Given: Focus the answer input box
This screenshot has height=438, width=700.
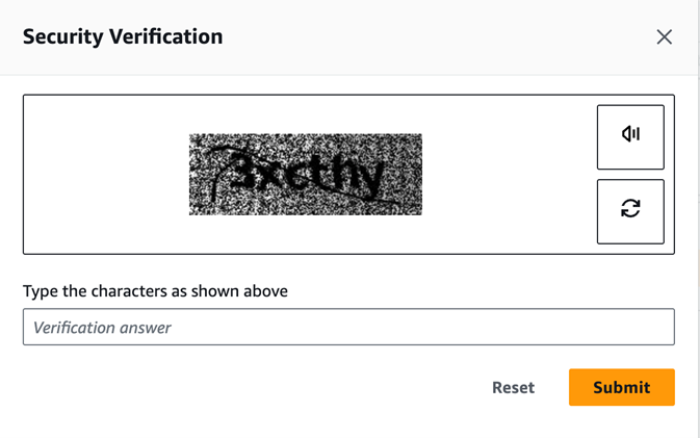Looking at the screenshot, I should pyautogui.click(x=348, y=327).
